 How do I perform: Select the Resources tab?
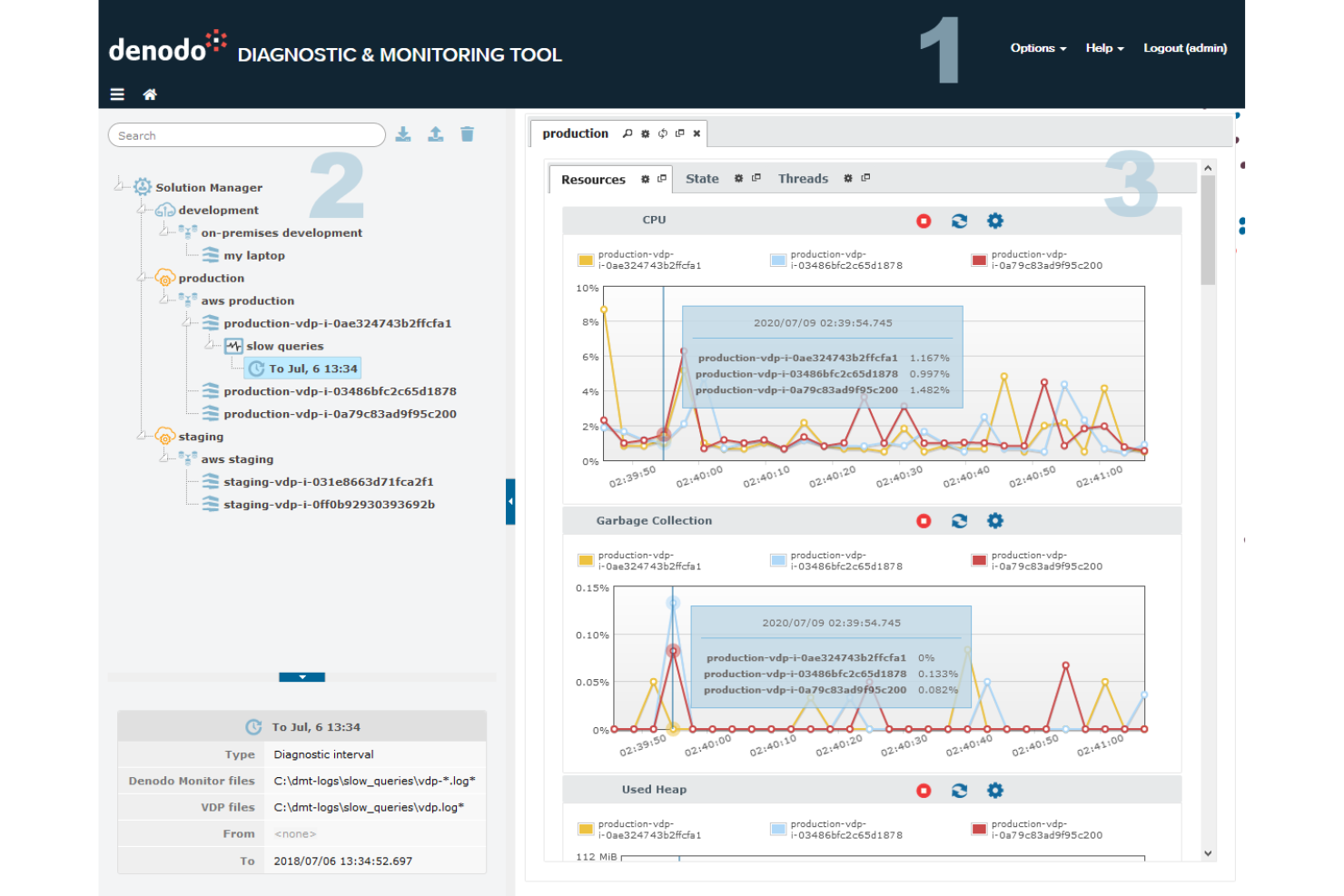tap(593, 180)
